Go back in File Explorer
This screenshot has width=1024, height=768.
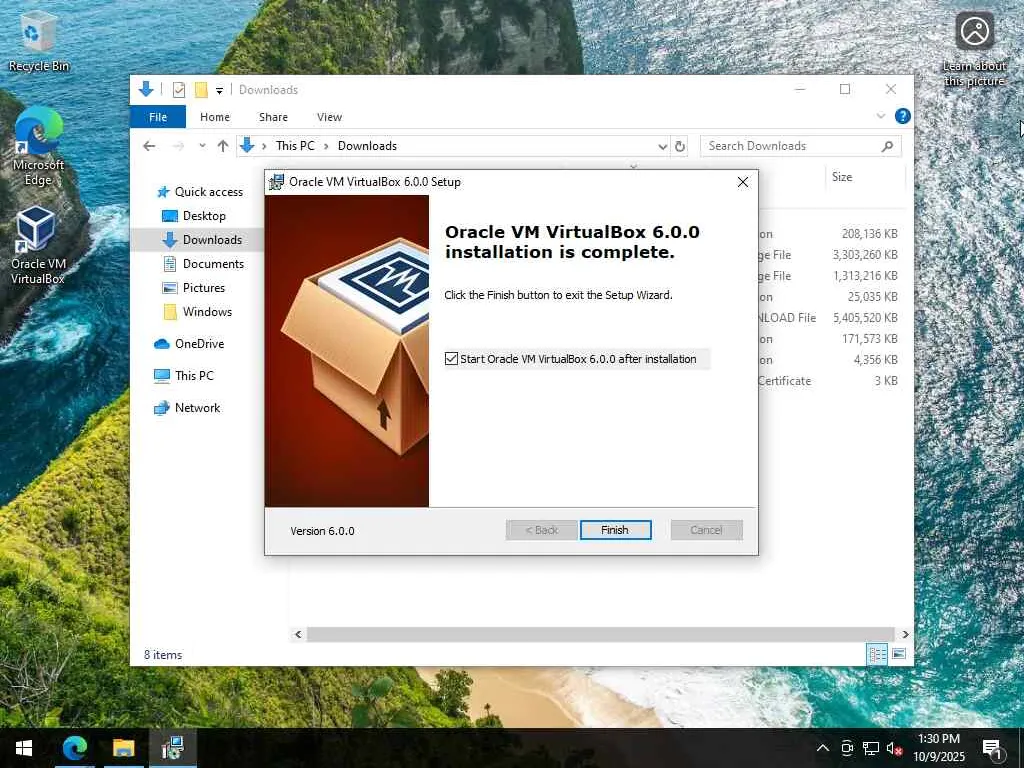pos(149,146)
